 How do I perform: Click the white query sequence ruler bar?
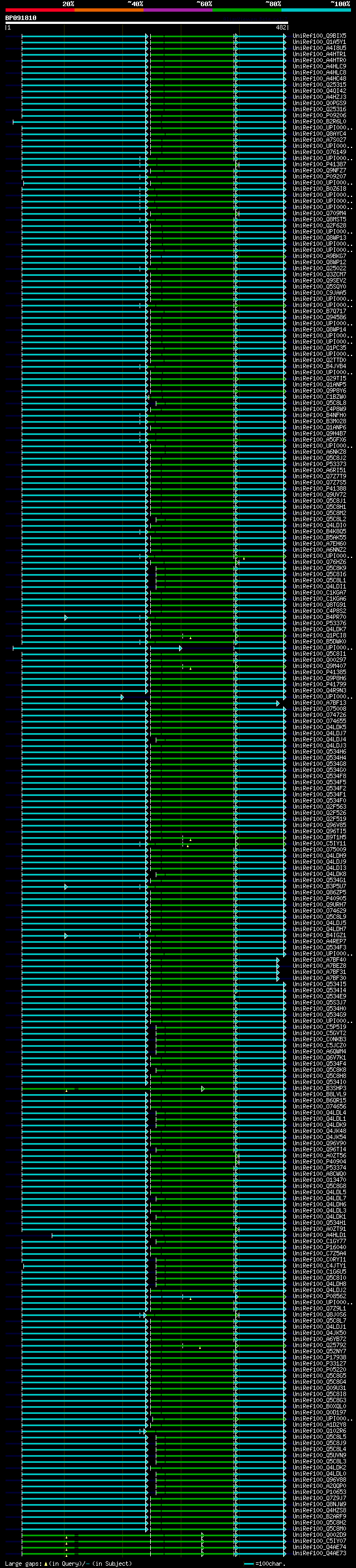pos(147,23)
